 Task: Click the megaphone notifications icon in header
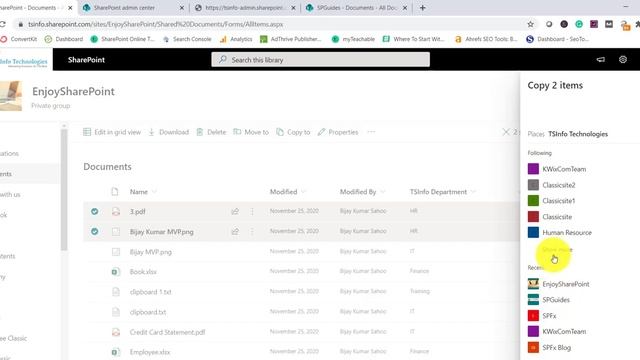point(600,60)
